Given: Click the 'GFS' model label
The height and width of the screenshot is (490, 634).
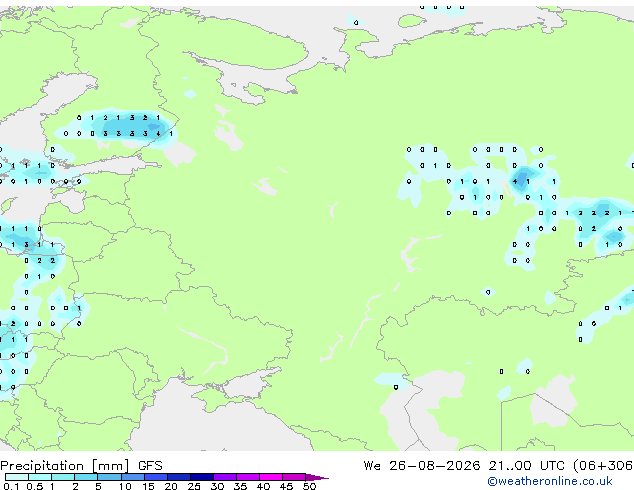Looking at the screenshot, I should pos(150,466).
